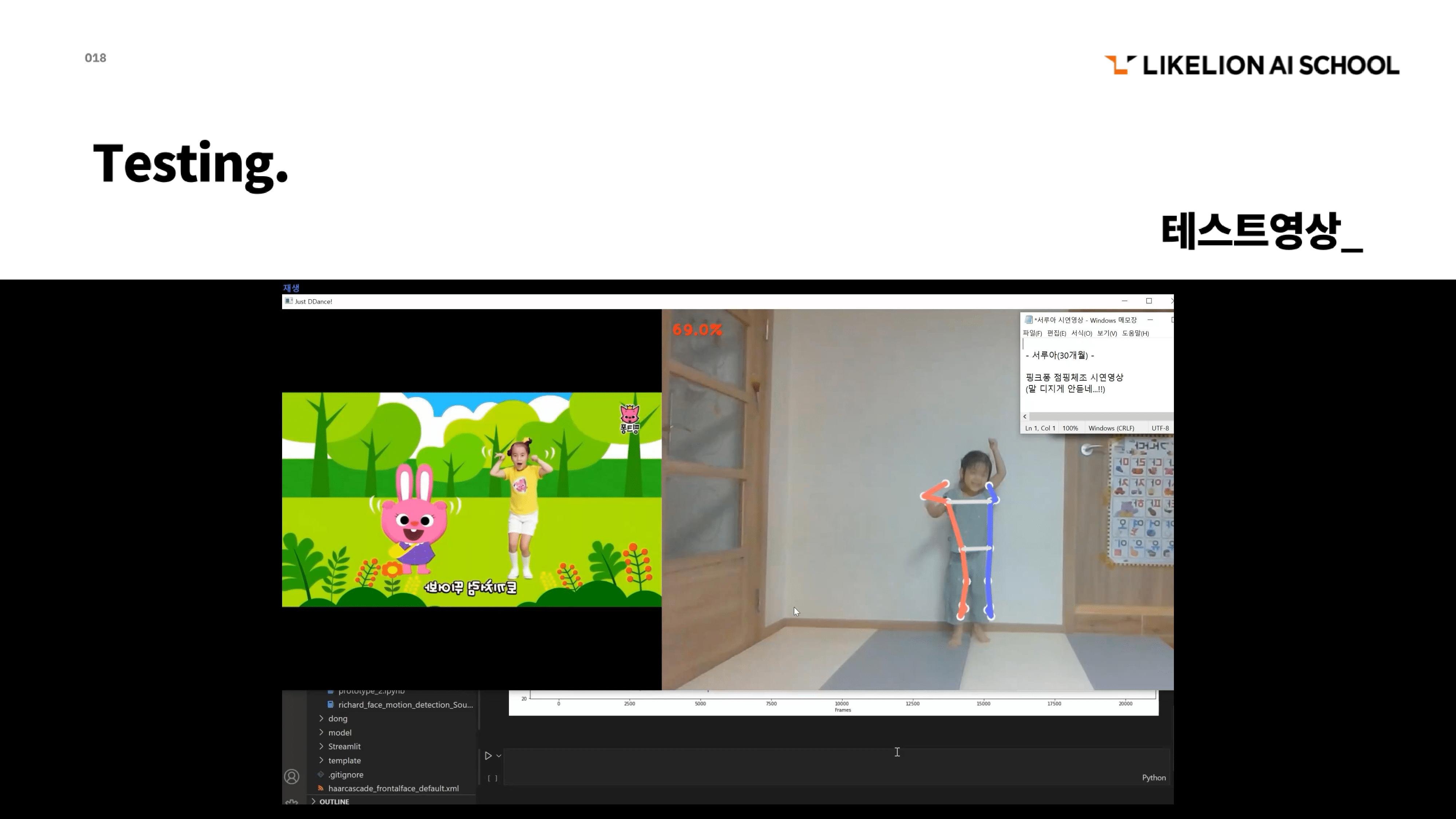This screenshot has height=819, width=1456.
Task: Expand the model folder
Action: (339, 732)
